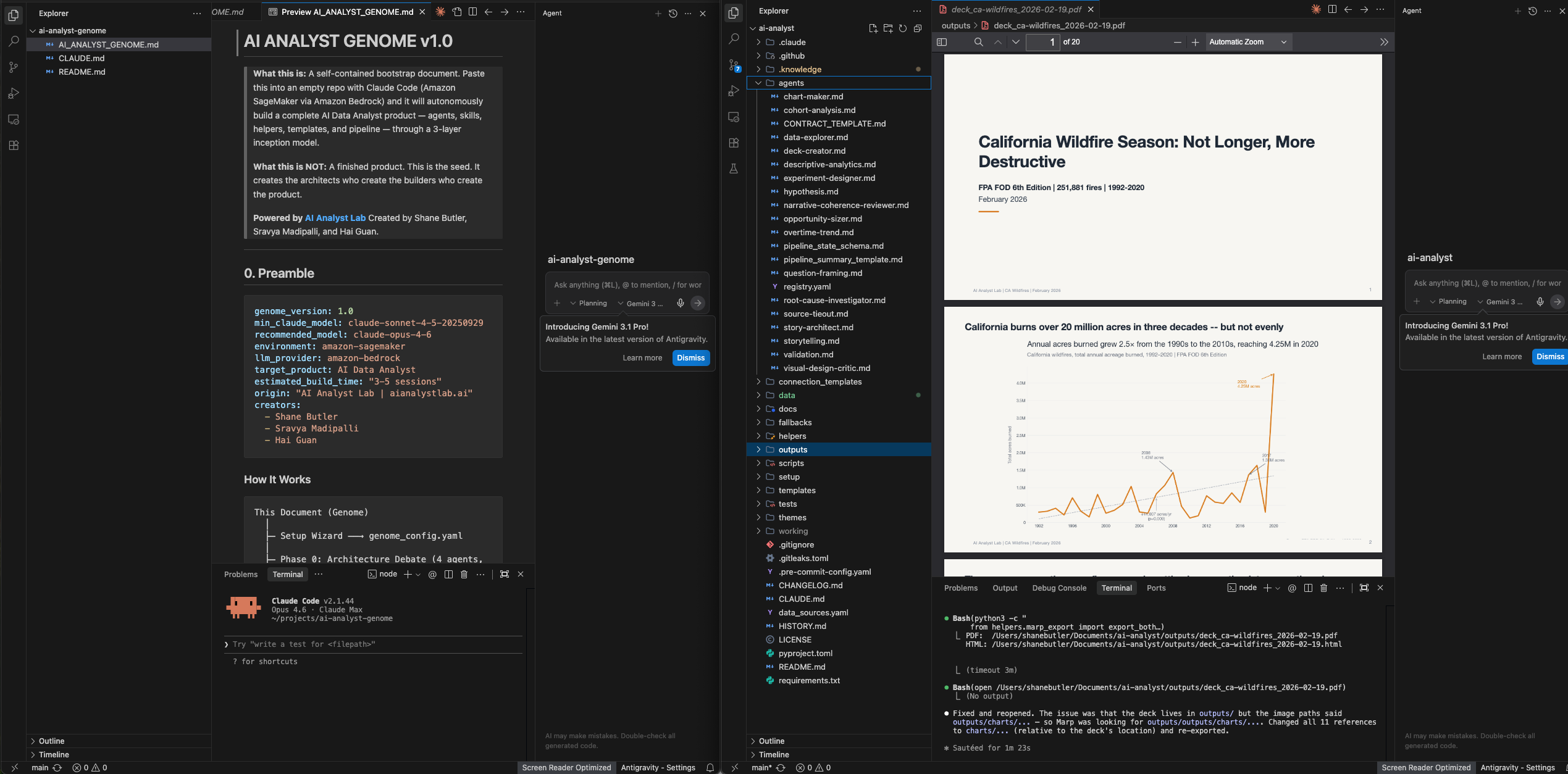Open the Automatic Zoom dropdown

[x=1247, y=42]
